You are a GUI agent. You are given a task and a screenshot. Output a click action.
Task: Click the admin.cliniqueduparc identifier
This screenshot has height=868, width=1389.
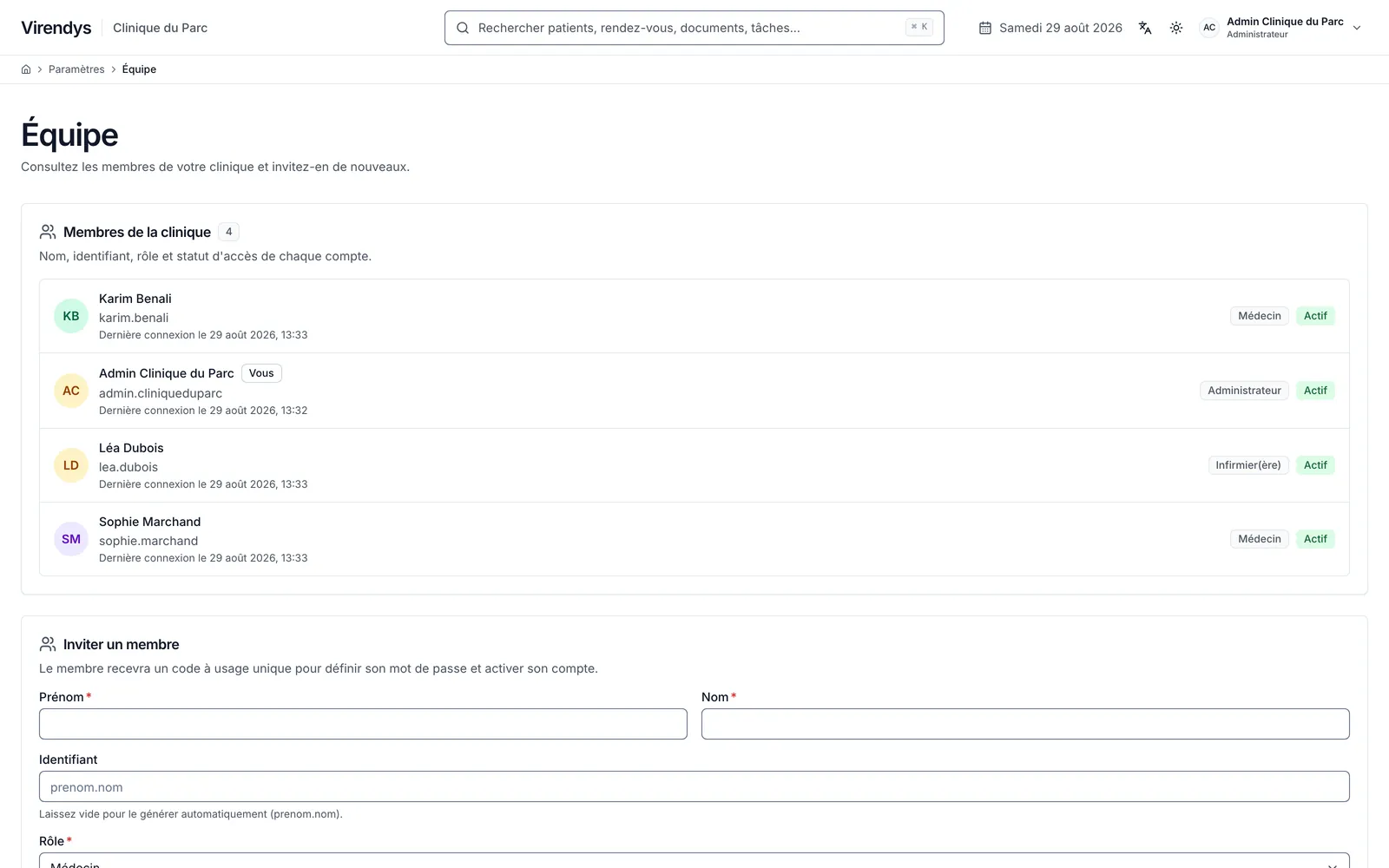(161, 393)
